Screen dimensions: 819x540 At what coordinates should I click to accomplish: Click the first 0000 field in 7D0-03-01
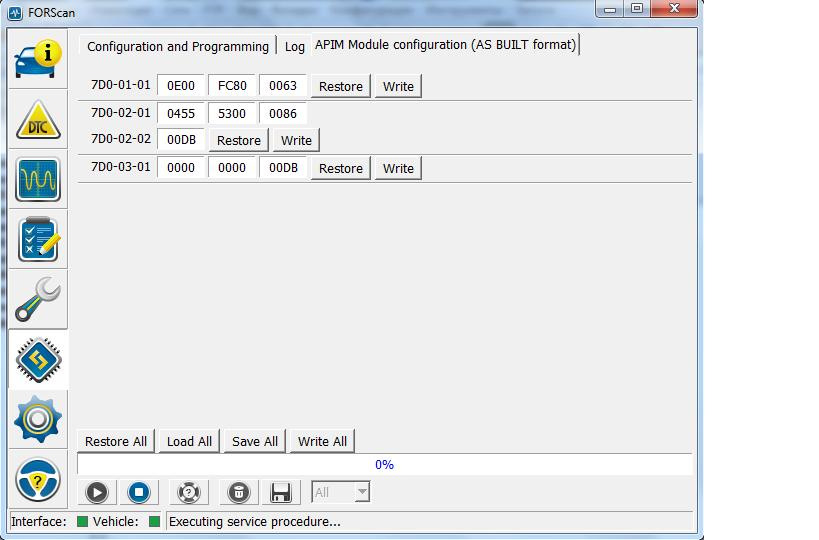point(181,168)
